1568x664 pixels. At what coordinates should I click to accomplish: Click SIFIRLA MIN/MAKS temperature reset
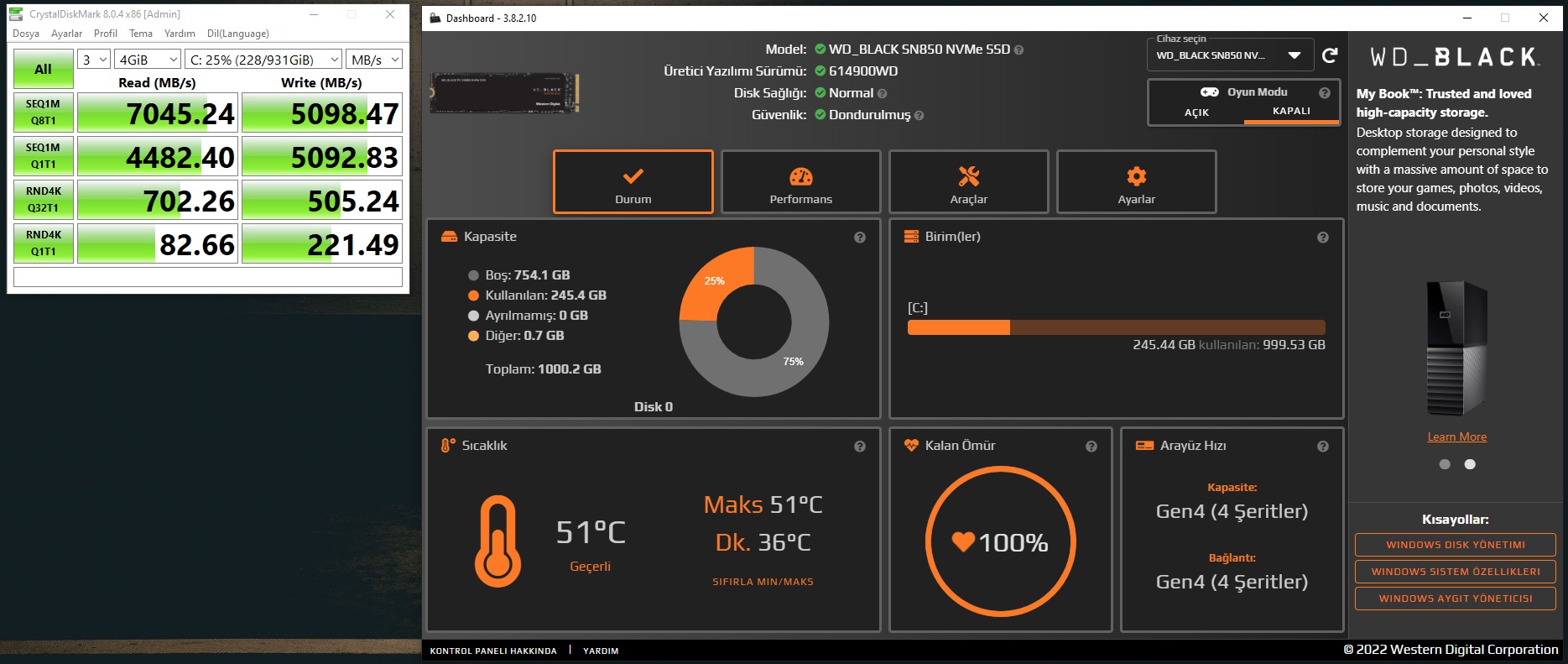pyautogui.click(x=763, y=582)
